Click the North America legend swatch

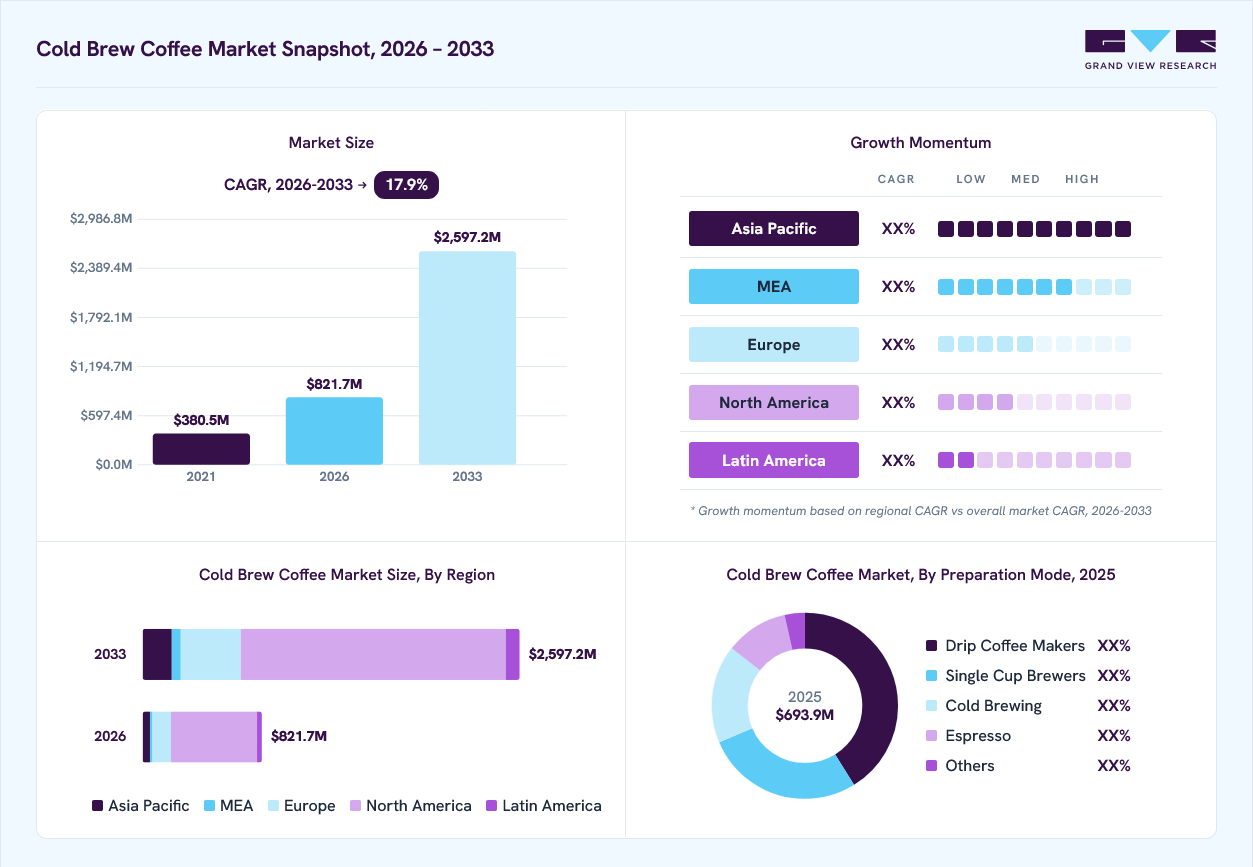(x=355, y=806)
